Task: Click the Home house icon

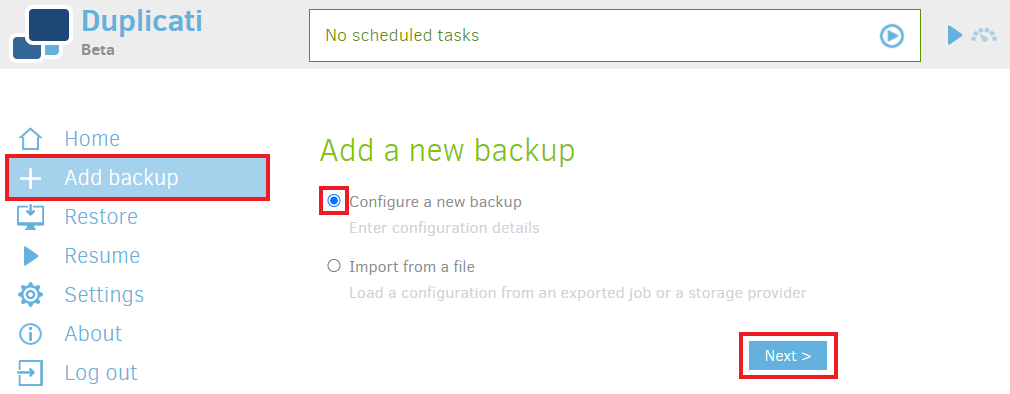Action: (30, 139)
